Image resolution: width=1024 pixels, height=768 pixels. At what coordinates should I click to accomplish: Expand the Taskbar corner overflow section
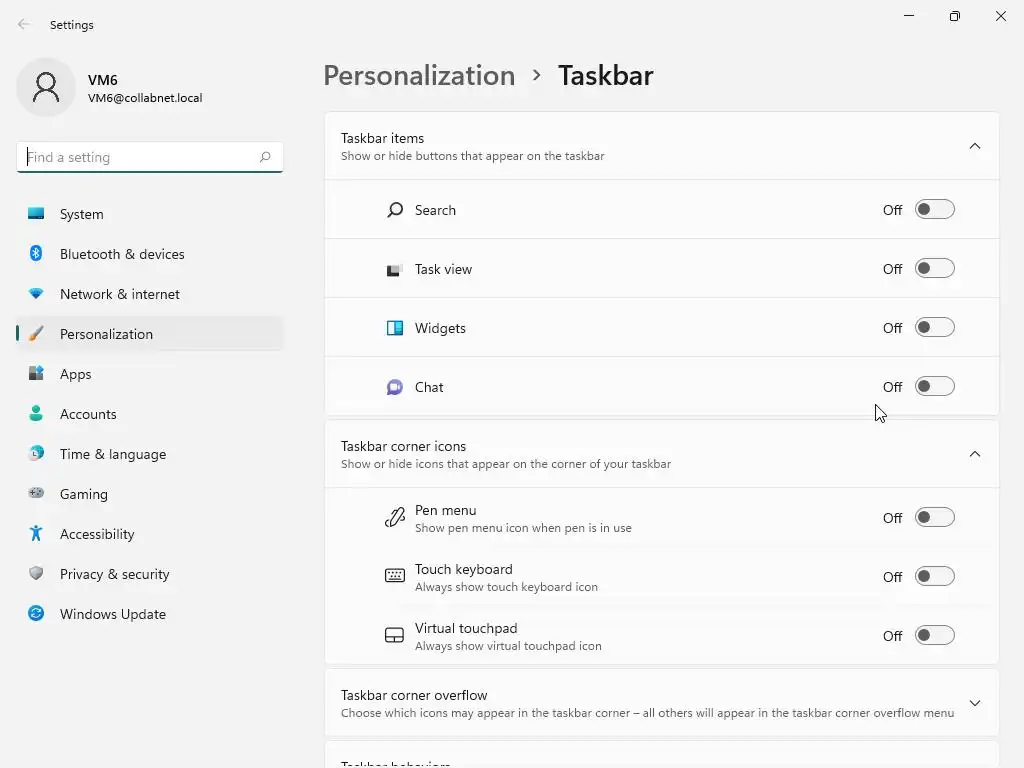pos(975,703)
